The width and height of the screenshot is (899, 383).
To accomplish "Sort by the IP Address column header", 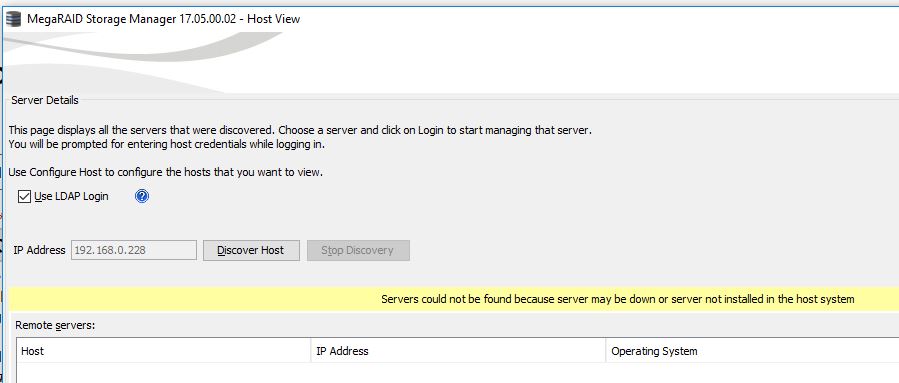I will pos(458,351).
